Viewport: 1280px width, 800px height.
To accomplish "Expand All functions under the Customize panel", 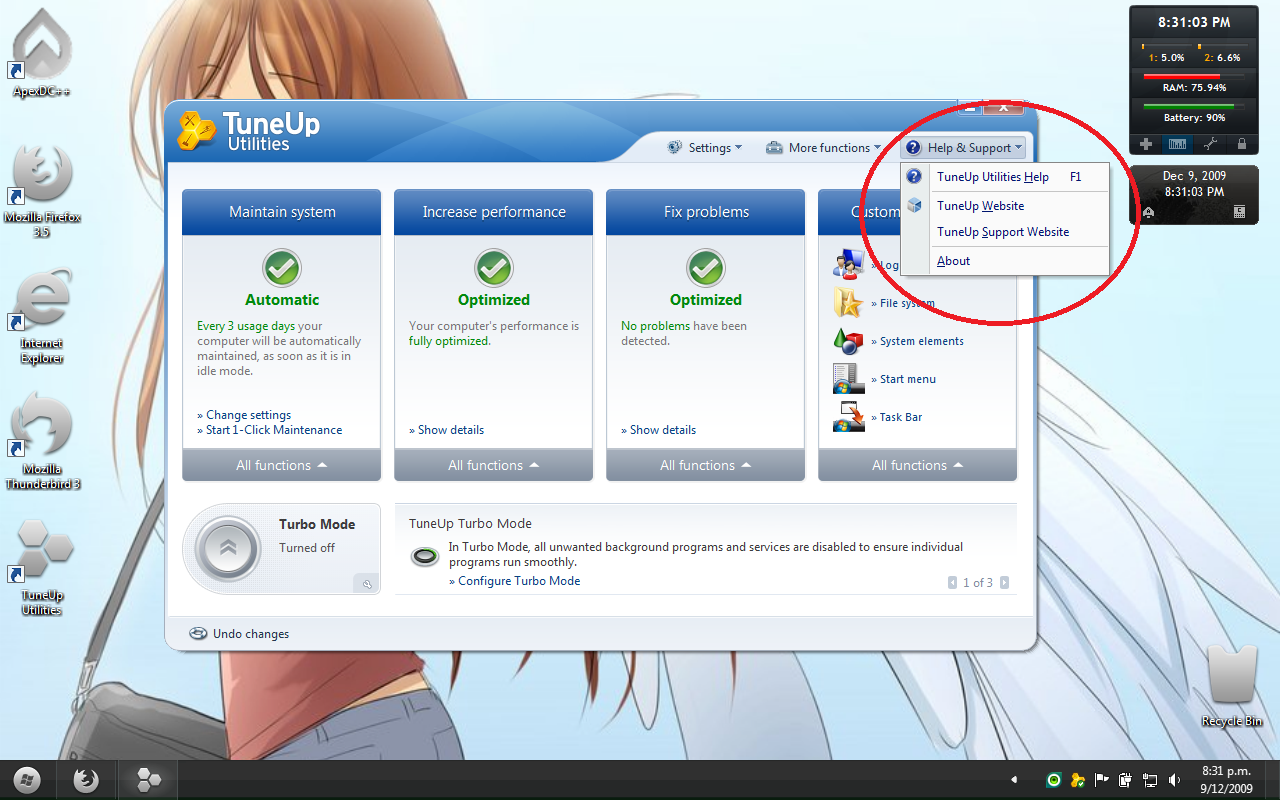I will (918, 465).
